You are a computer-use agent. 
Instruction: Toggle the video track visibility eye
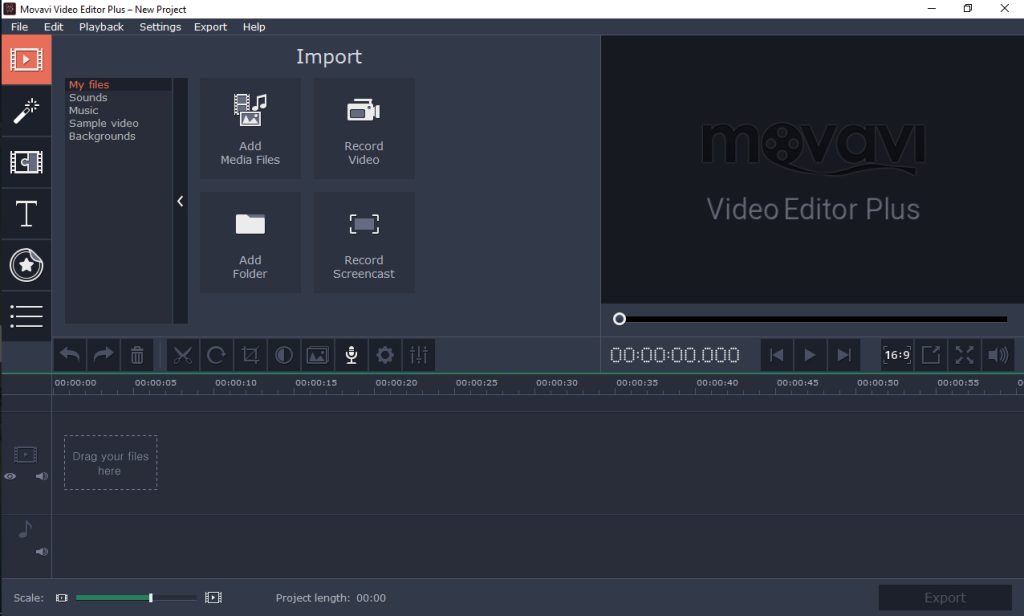tap(10, 476)
